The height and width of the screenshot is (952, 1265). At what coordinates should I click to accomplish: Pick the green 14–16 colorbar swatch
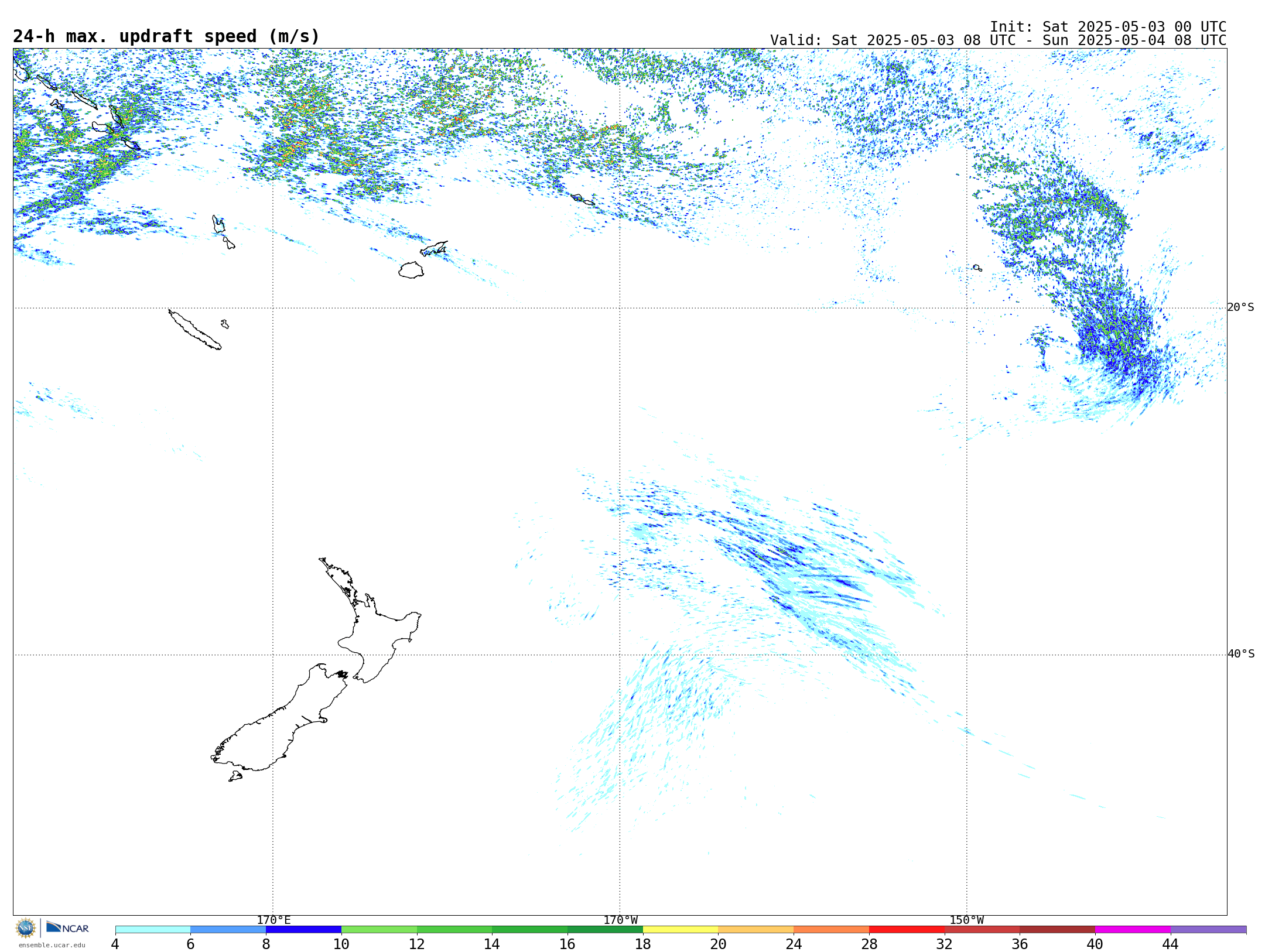pyautogui.click(x=530, y=930)
